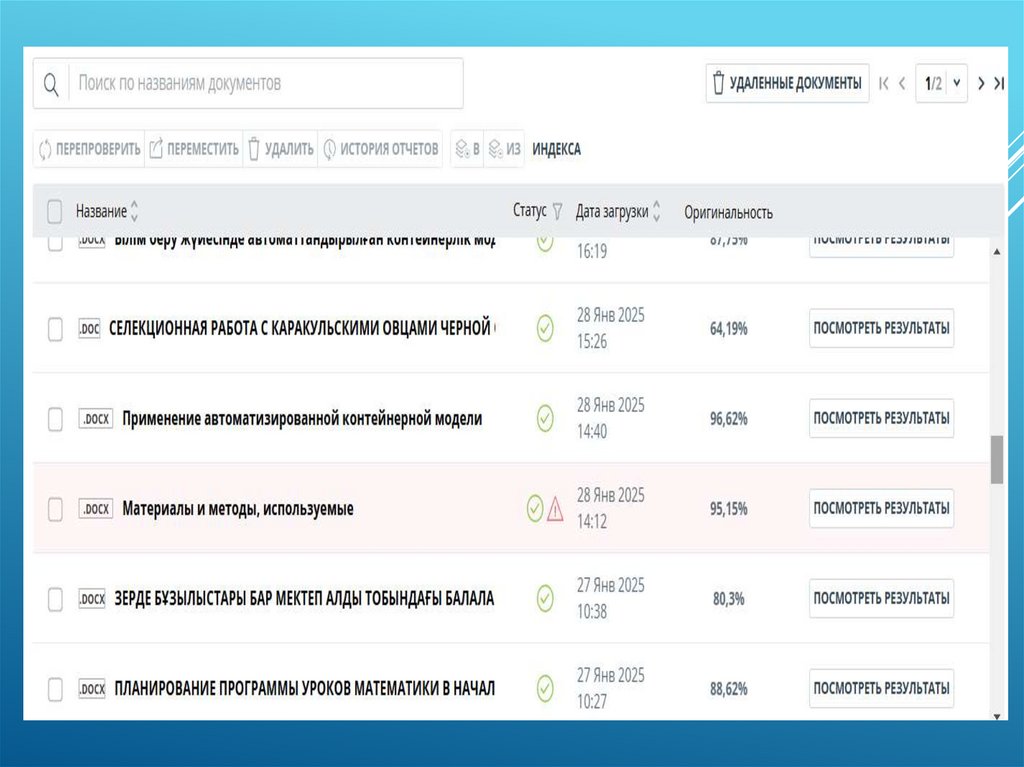
Task: Click green checkmark in Материалы и методы row
Action: 535,508
